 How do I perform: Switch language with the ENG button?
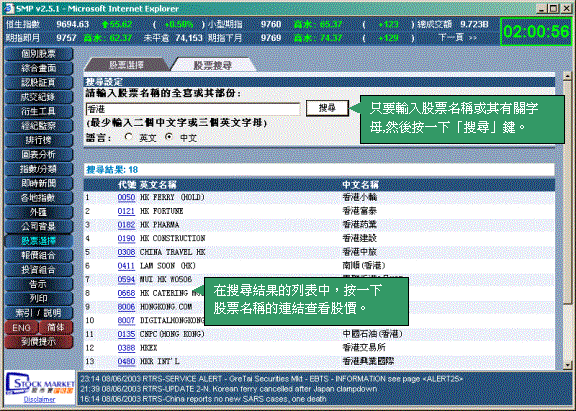point(21,328)
